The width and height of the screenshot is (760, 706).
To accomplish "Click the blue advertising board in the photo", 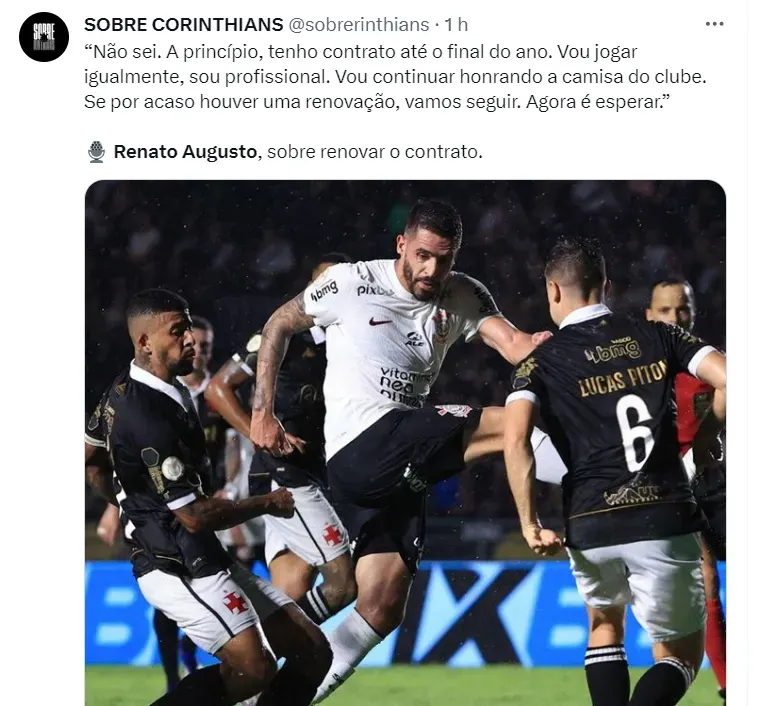I will coord(405,613).
